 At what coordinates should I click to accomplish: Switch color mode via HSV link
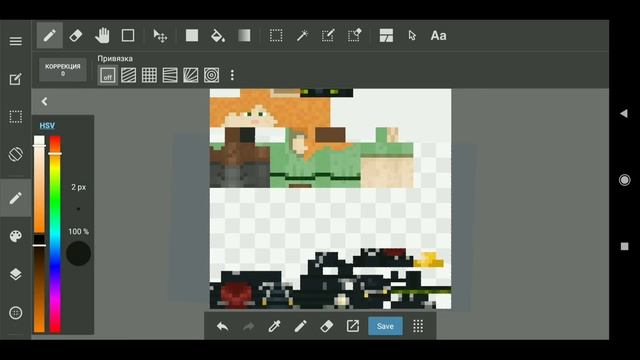pyautogui.click(x=47, y=126)
